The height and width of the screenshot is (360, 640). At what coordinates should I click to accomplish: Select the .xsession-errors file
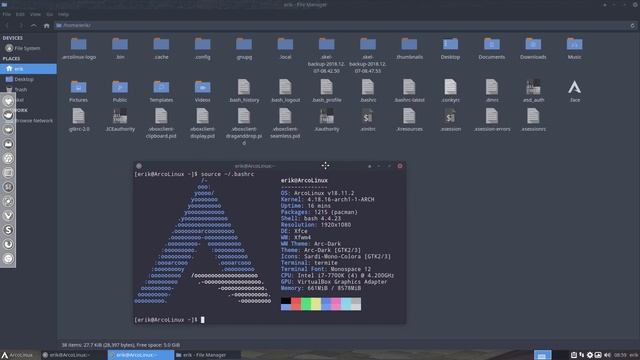coord(492,121)
